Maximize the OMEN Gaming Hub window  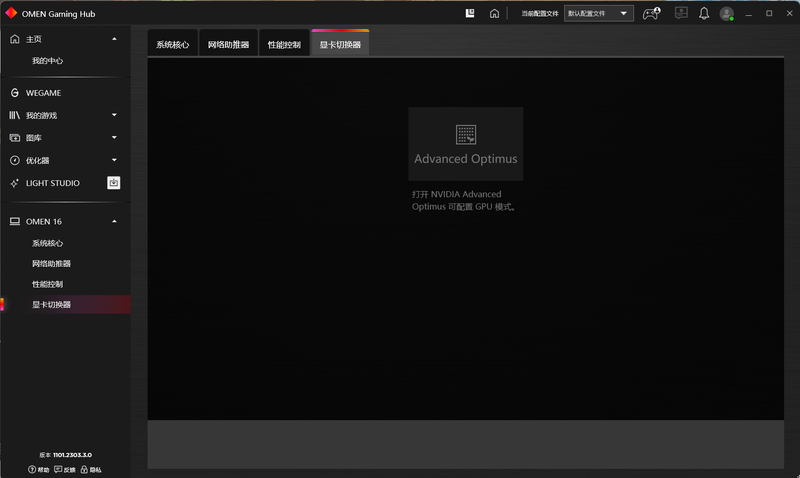click(769, 13)
